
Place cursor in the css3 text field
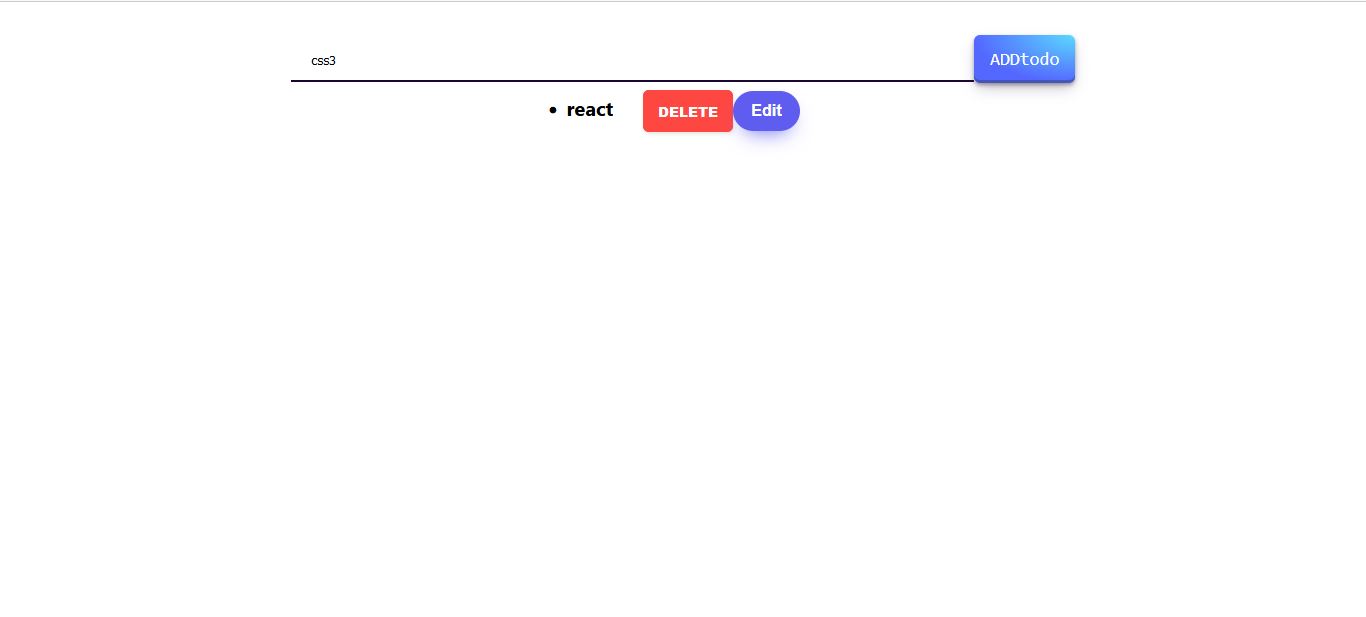[x=632, y=60]
